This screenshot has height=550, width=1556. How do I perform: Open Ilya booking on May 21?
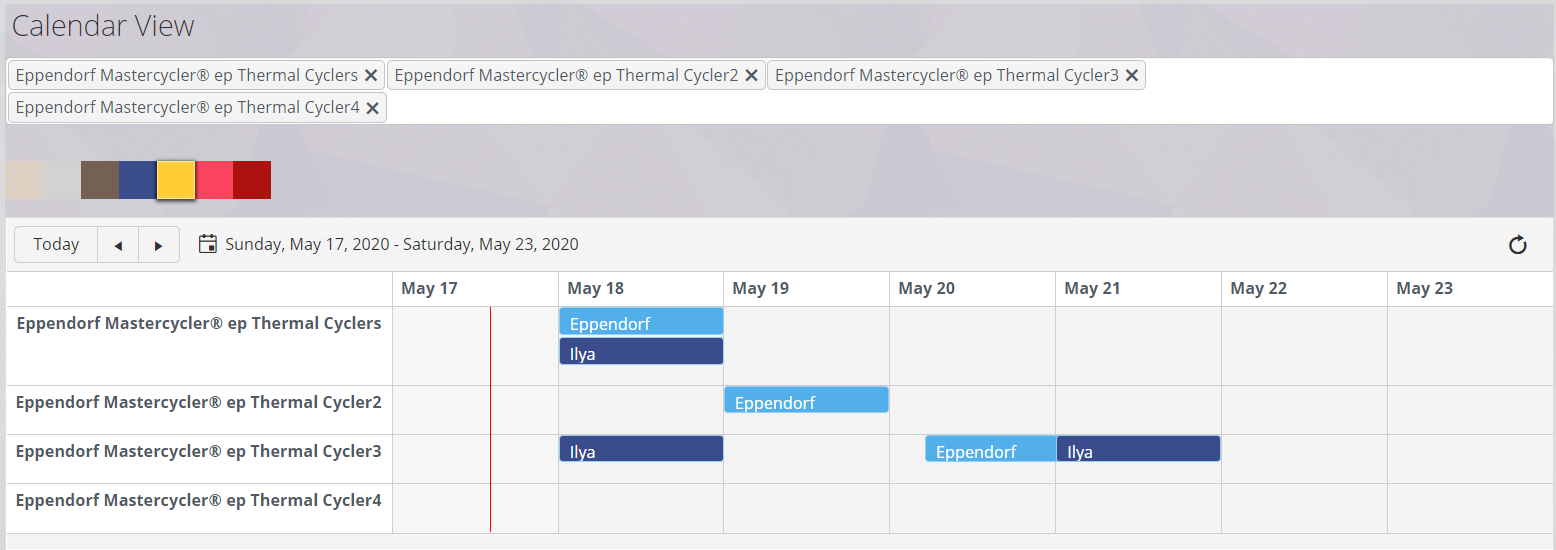pyautogui.click(x=1138, y=450)
